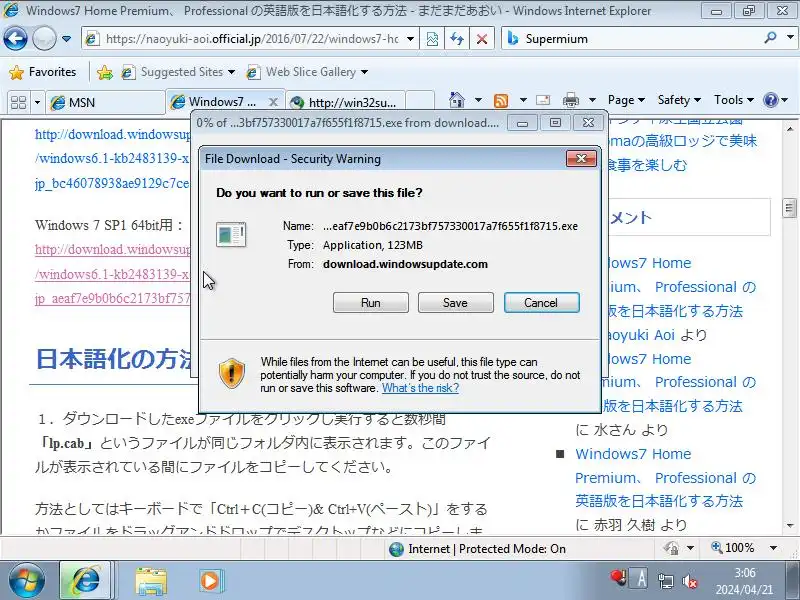Viewport: 800px width, 600px height.
Task: Close the Windows7 tab
Action: pos(273,102)
